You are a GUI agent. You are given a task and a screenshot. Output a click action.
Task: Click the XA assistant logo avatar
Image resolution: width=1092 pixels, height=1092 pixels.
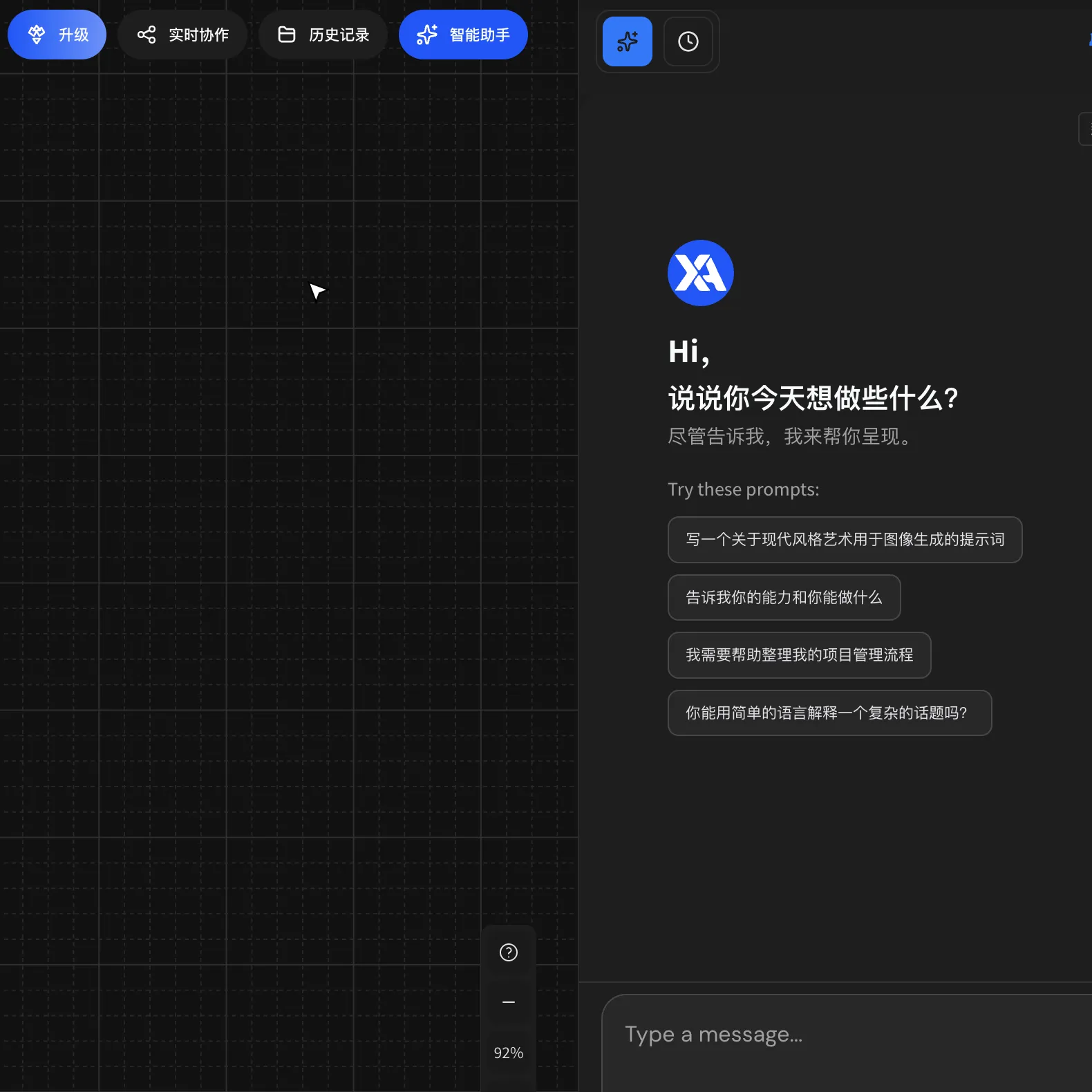coord(701,273)
